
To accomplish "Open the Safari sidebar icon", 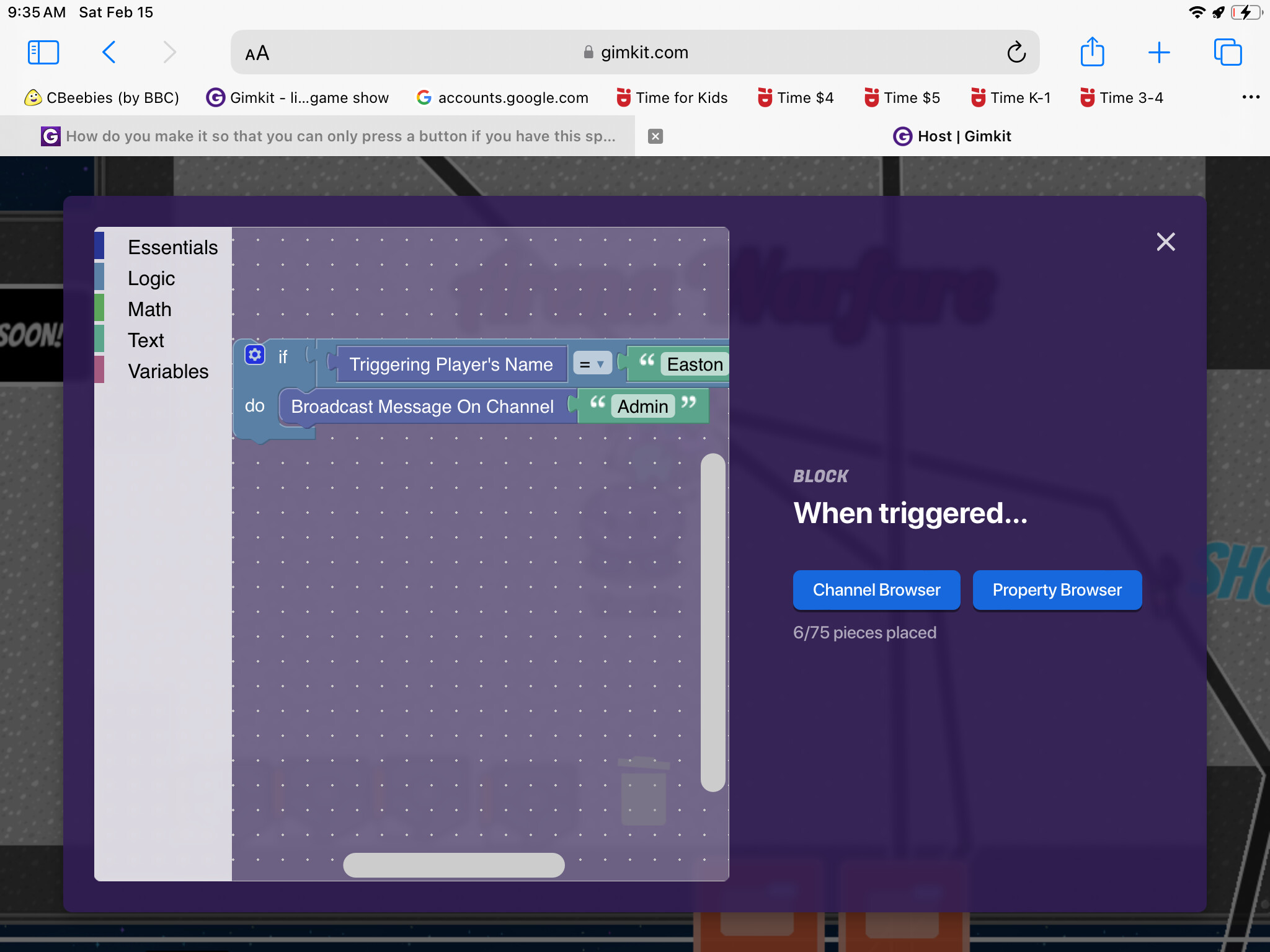I will [42, 52].
